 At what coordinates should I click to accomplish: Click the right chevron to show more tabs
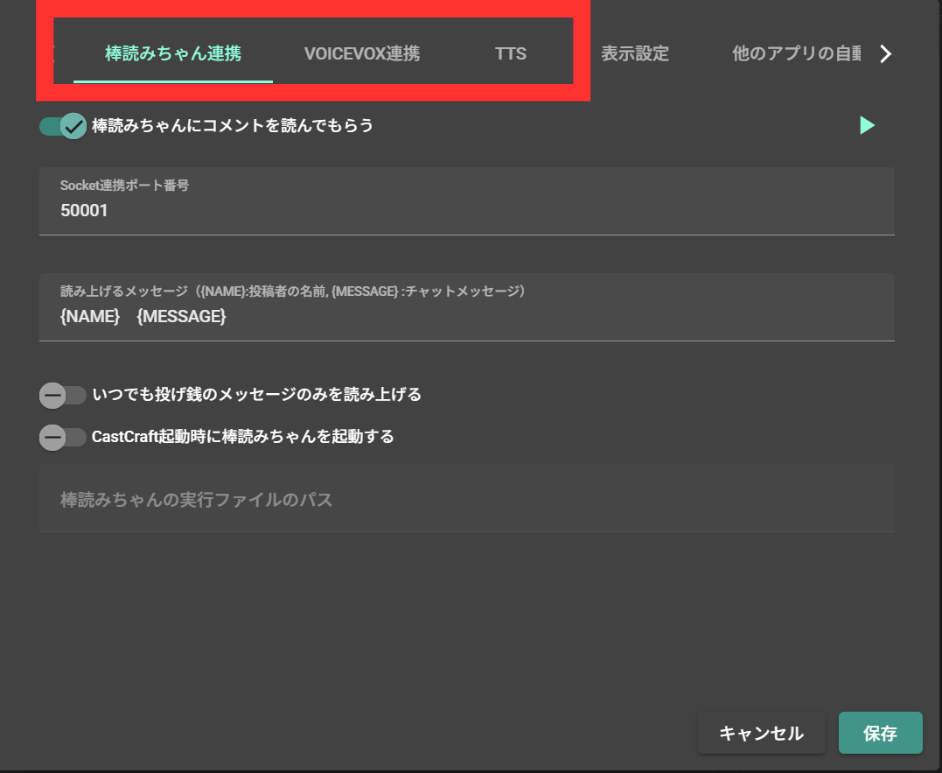point(886,54)
